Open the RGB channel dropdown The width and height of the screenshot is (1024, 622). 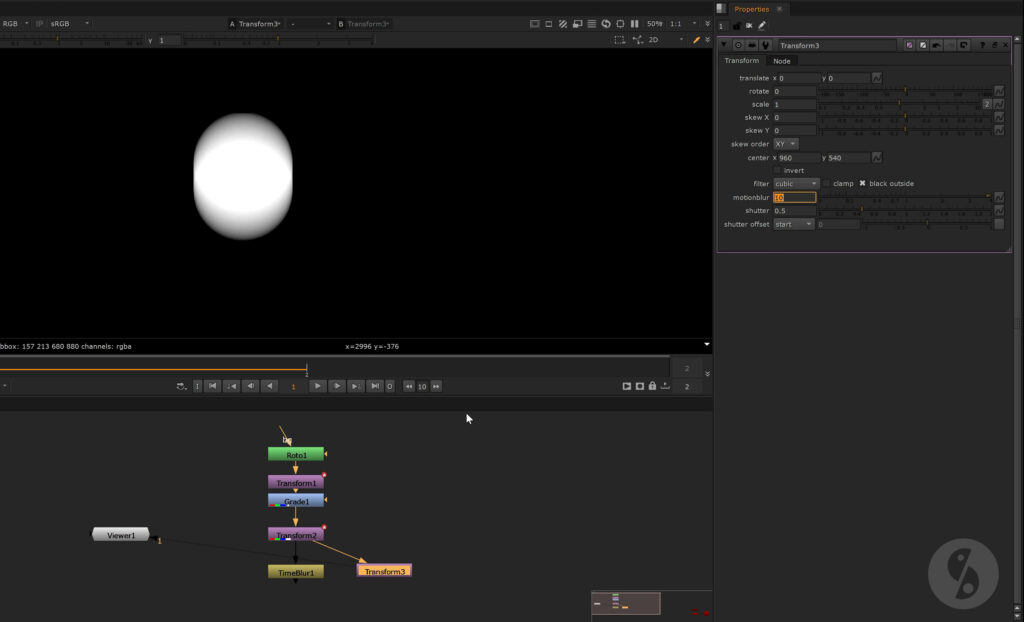click(15, 24)
